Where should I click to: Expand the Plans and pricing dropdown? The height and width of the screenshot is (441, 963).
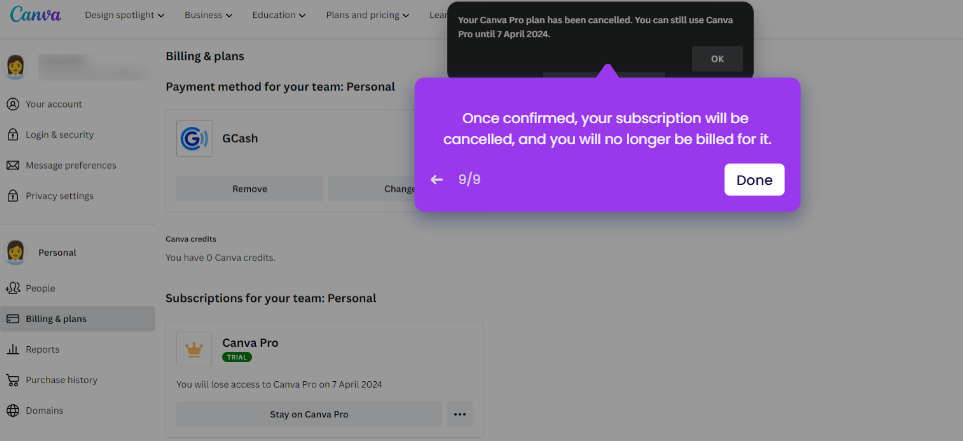(x=367, y=15)
